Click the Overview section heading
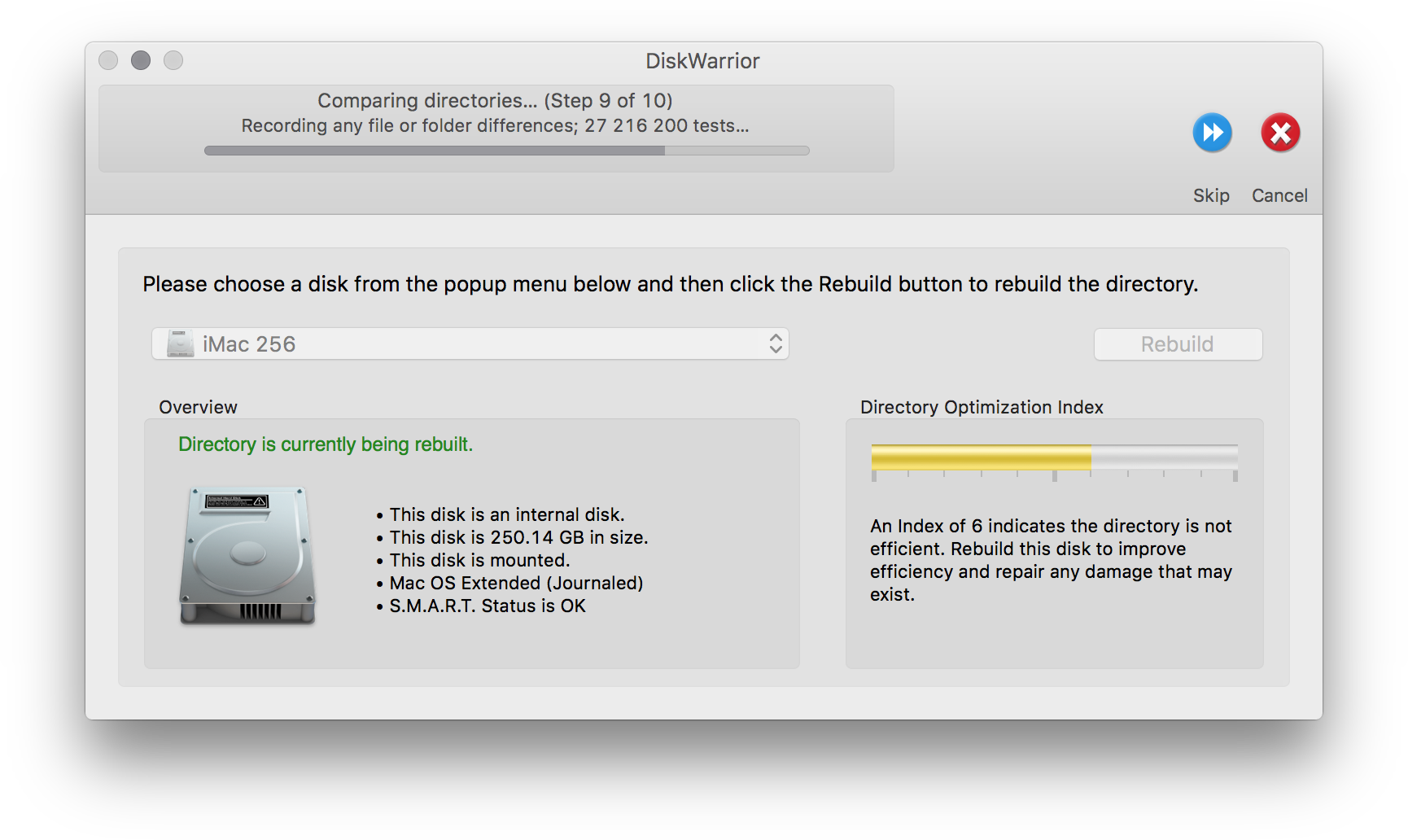 198,407
